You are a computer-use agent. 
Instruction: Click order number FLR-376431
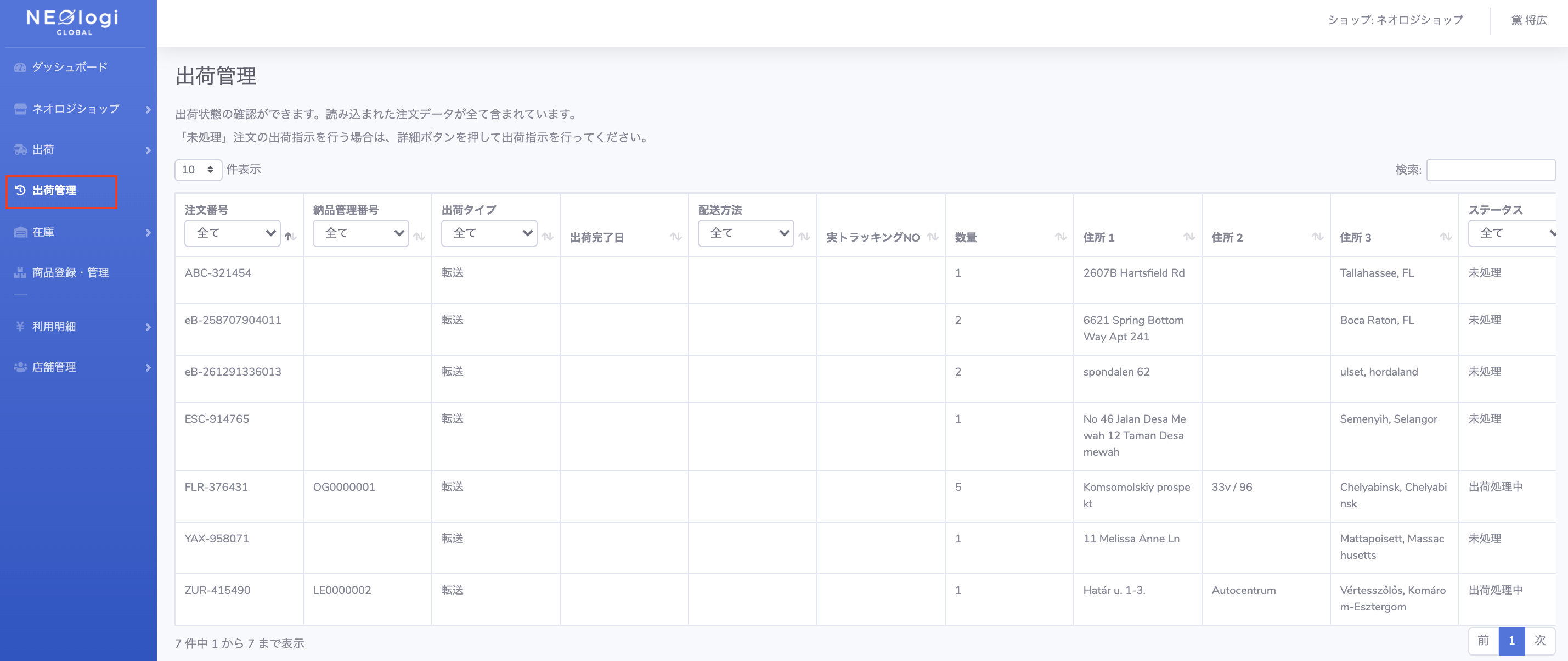[x=216, y=488]
